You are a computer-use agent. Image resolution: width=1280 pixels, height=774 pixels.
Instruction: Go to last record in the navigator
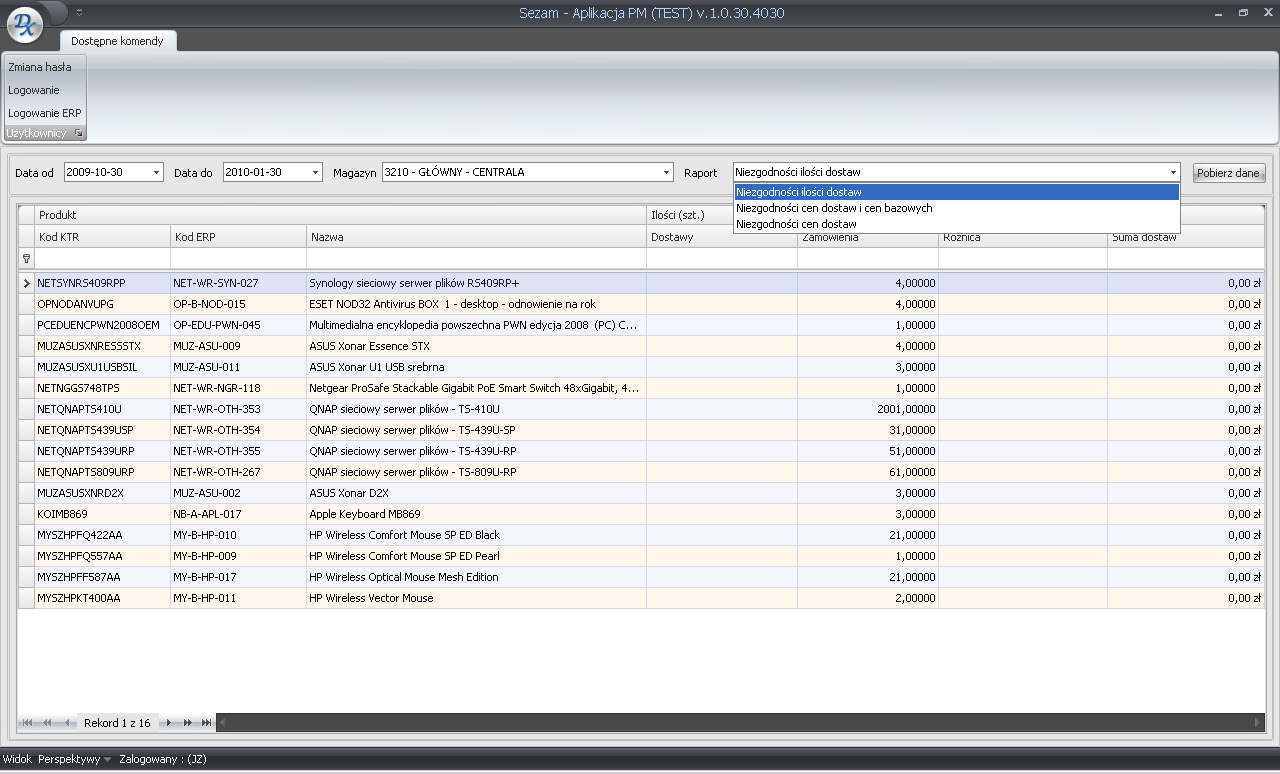click(x=207, y=722)
